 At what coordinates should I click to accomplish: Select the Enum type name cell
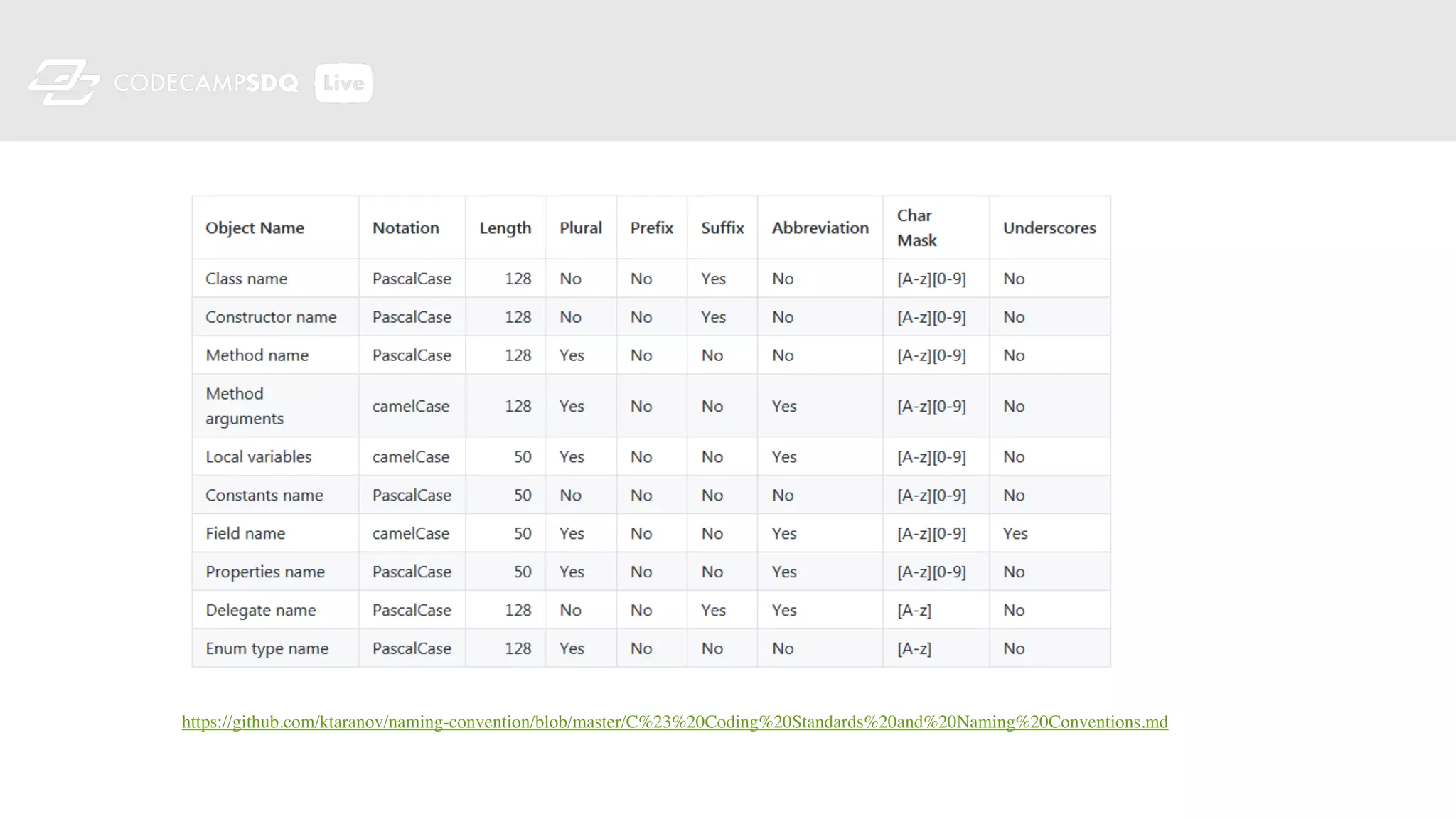[x=267, y=649]
